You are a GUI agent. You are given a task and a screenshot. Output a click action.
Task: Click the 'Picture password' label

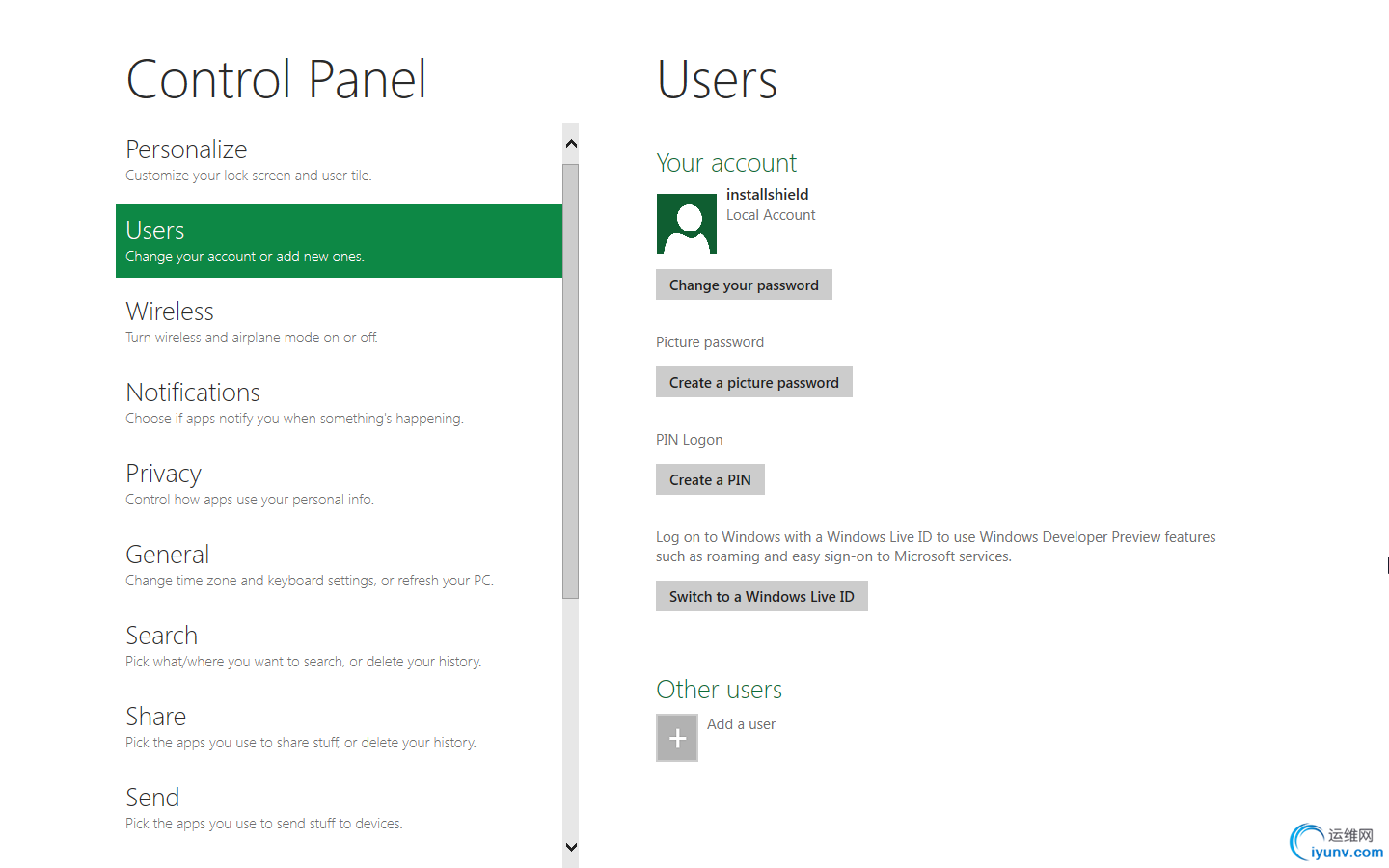[x=710, y=342]
